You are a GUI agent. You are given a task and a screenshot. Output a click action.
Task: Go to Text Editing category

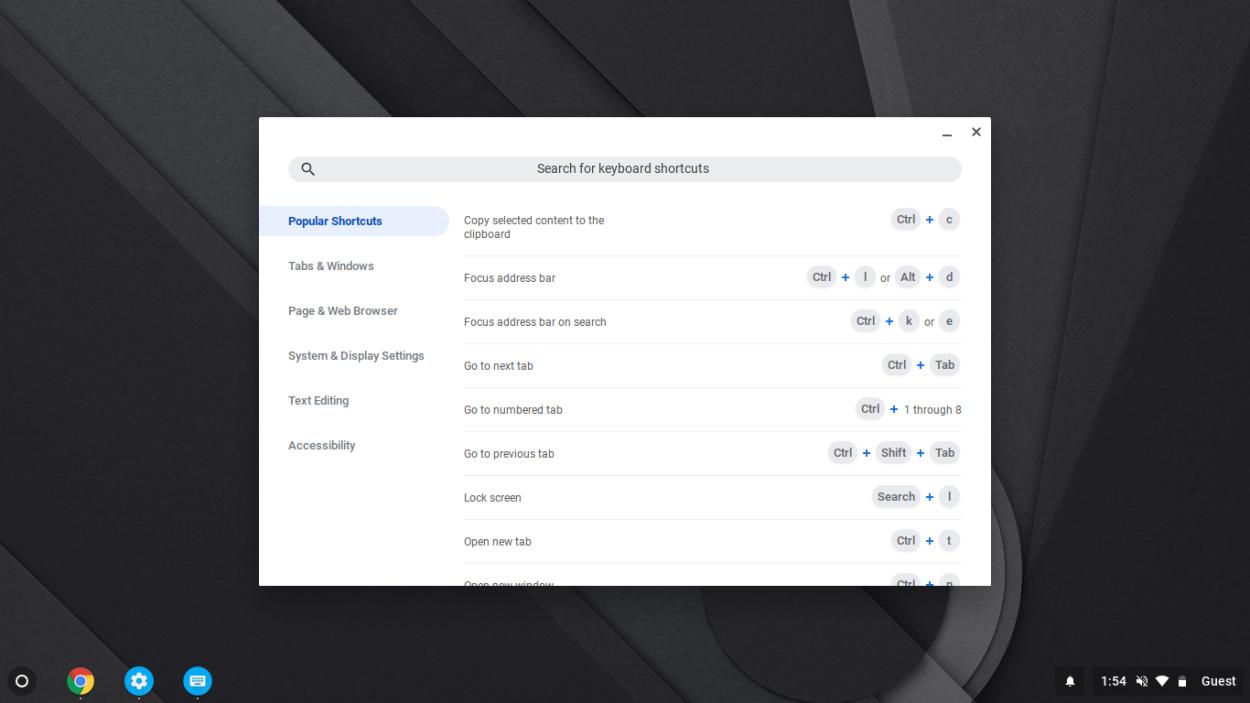point(319,401)
